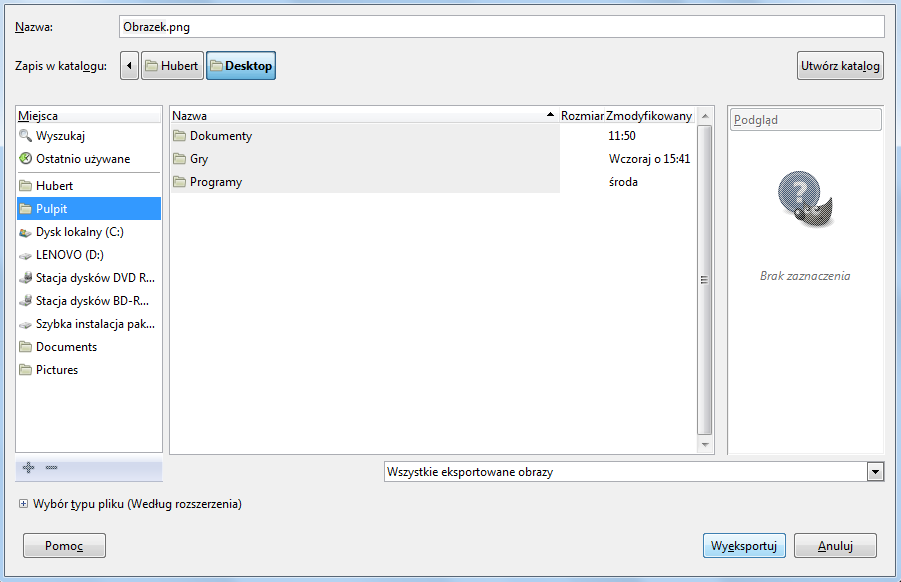
Task: Click the remove bookmark minus icon
Action: coord(51,467)
